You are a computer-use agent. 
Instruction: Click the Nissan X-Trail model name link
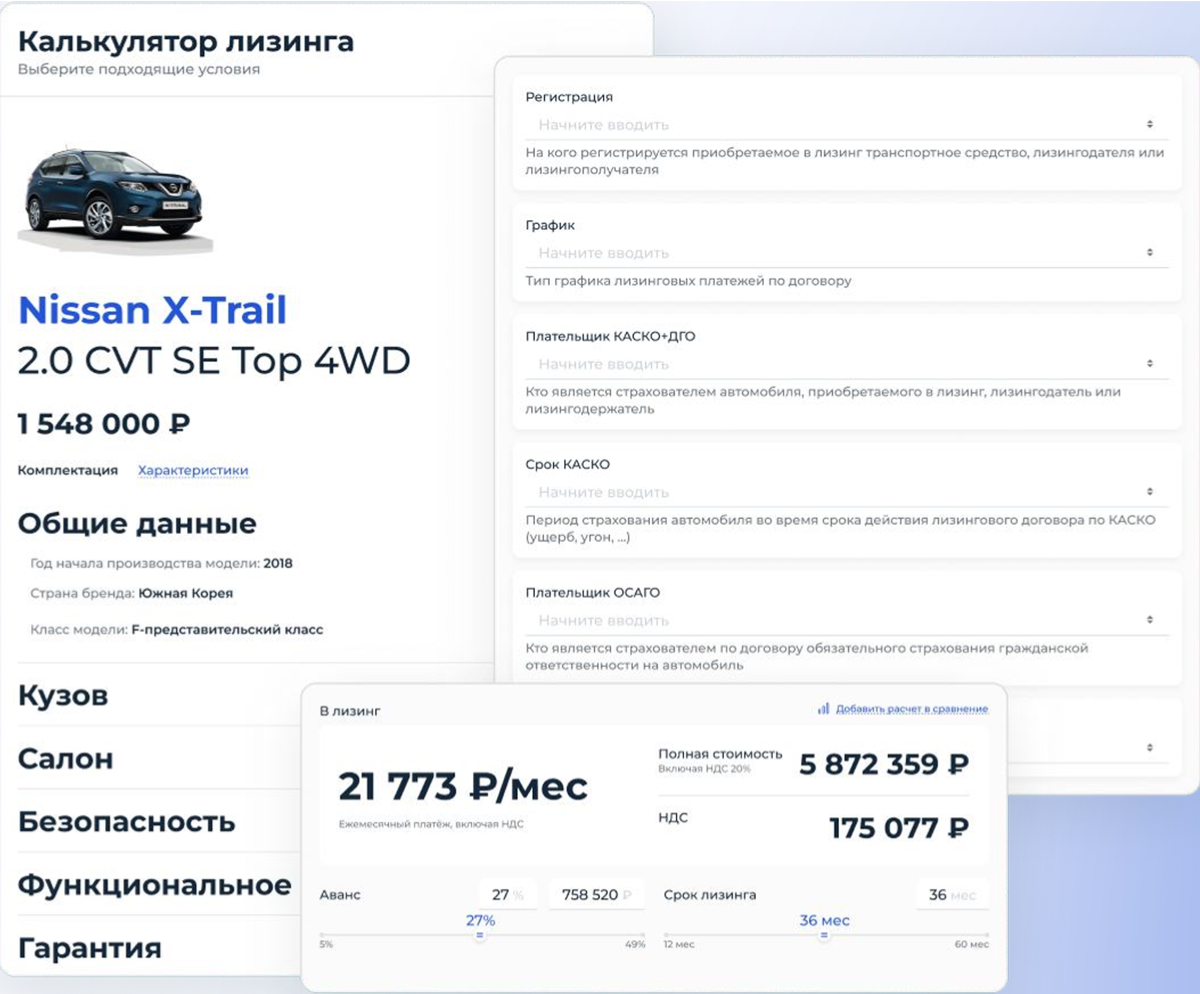click(150, 311)
